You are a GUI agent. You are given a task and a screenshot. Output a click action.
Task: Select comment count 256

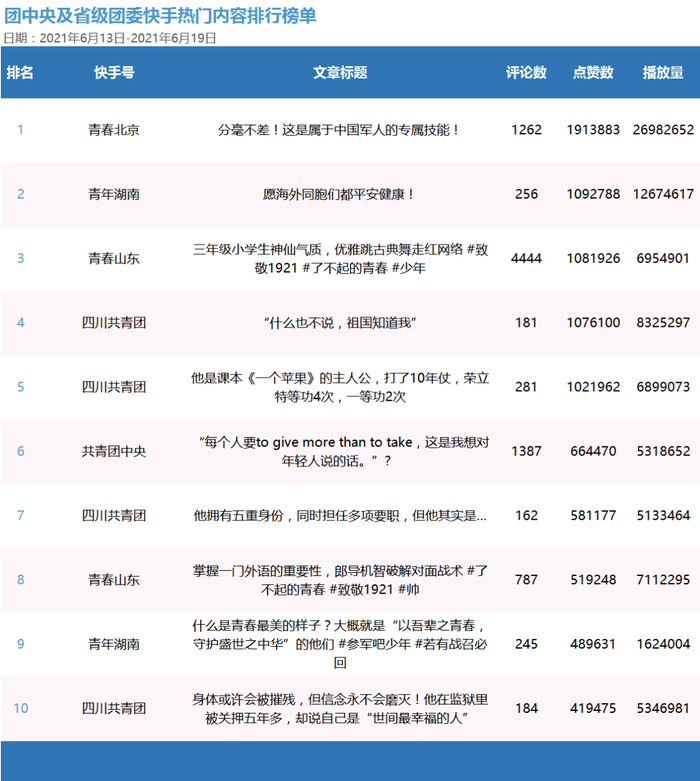click(526, 194)
